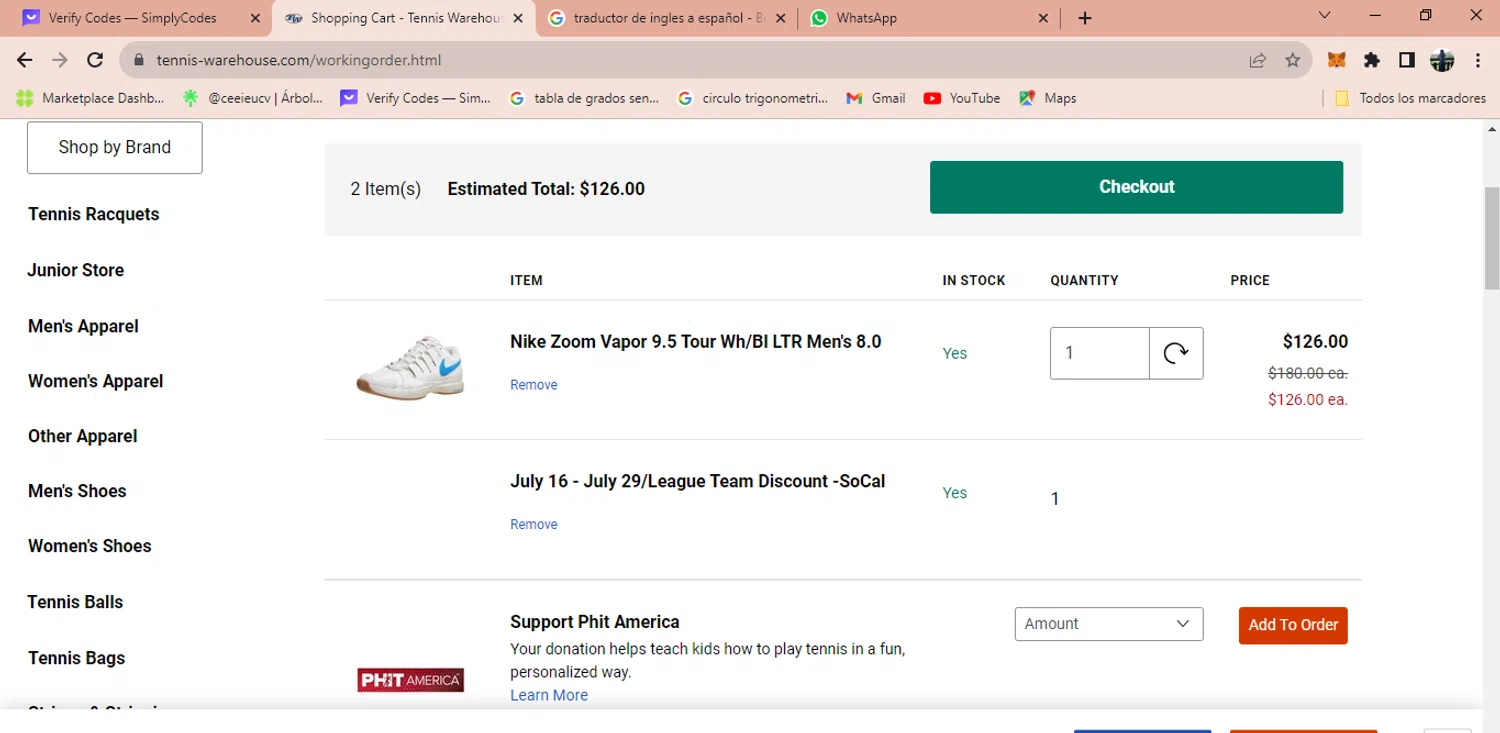The width and height of the screenshot is (1500, 733).
Task: Close the traductor de ingles tab
Action: pyautogui.click(x=781, y=18)
